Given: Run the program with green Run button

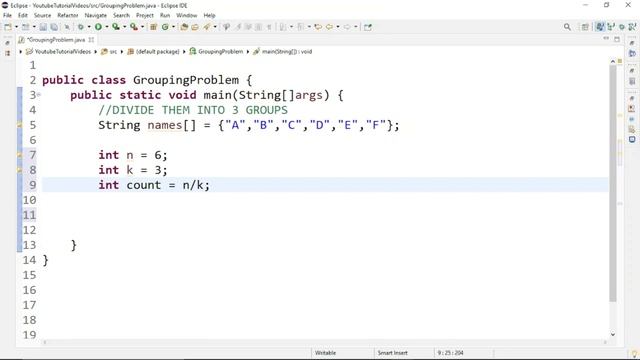Looking at the screenshot, I should point(98,27).
